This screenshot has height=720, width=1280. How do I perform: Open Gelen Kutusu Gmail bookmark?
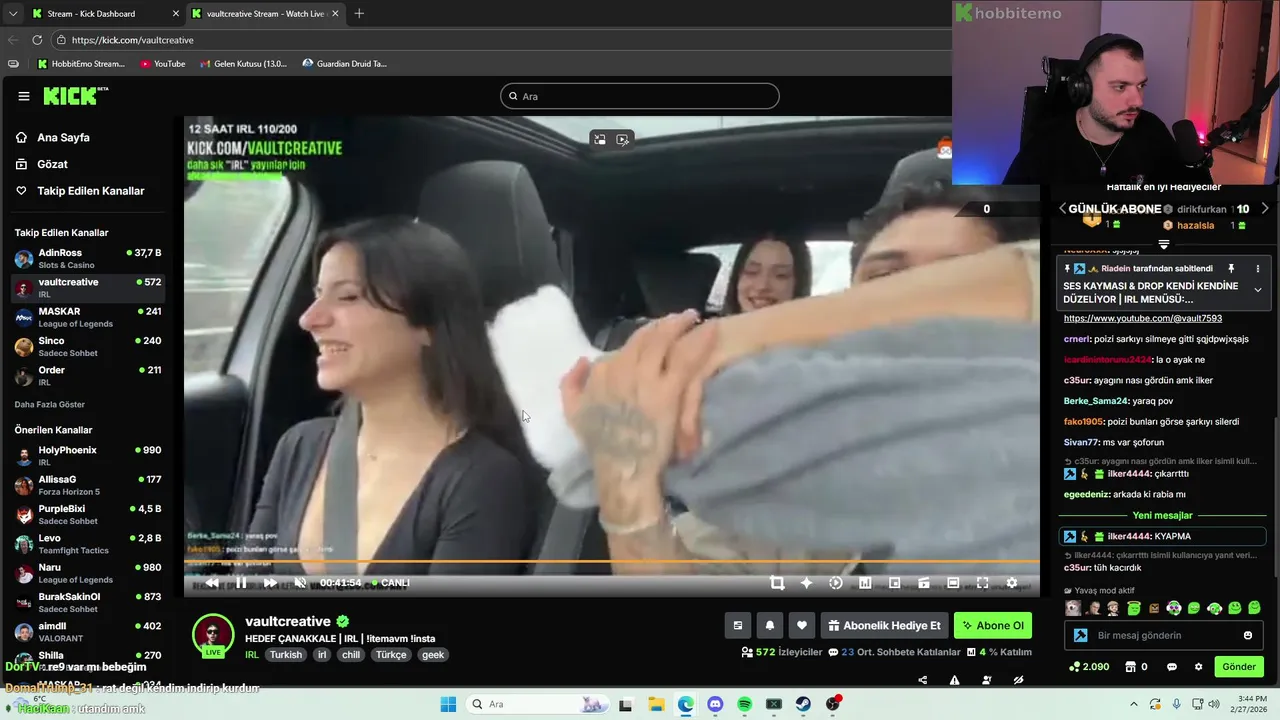[x=244, y=64]
